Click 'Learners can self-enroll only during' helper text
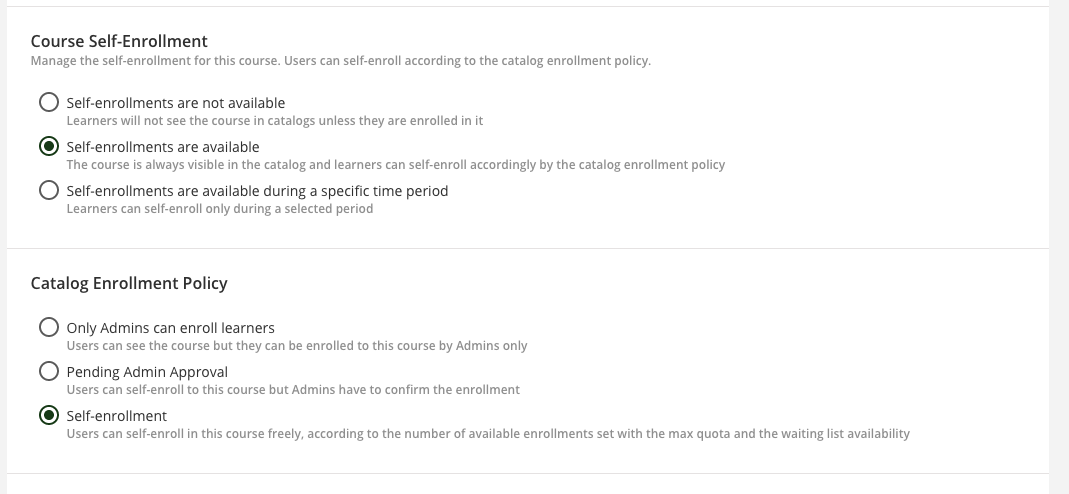 tap(219, 209)
